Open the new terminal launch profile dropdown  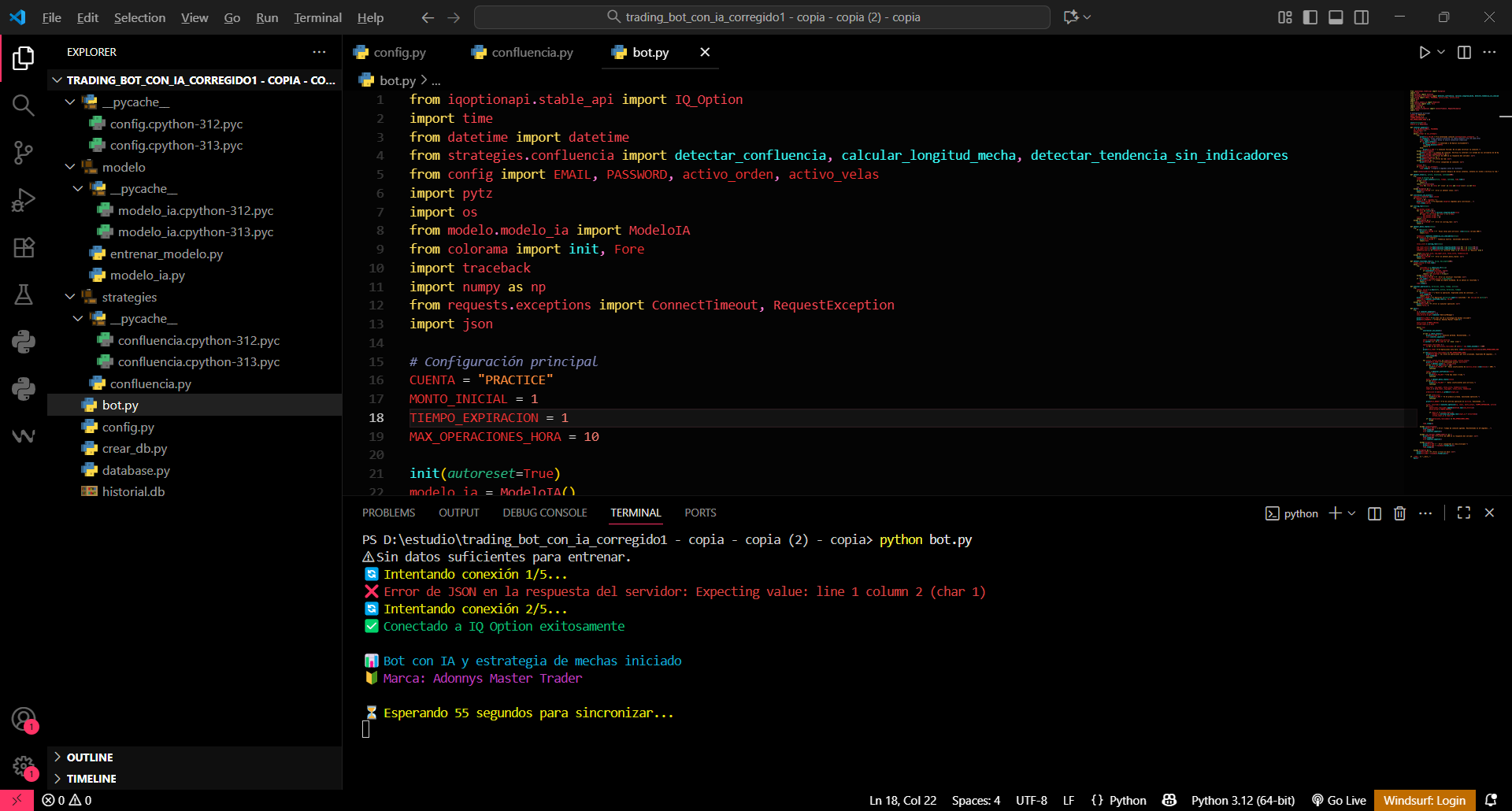point(1352,513)
